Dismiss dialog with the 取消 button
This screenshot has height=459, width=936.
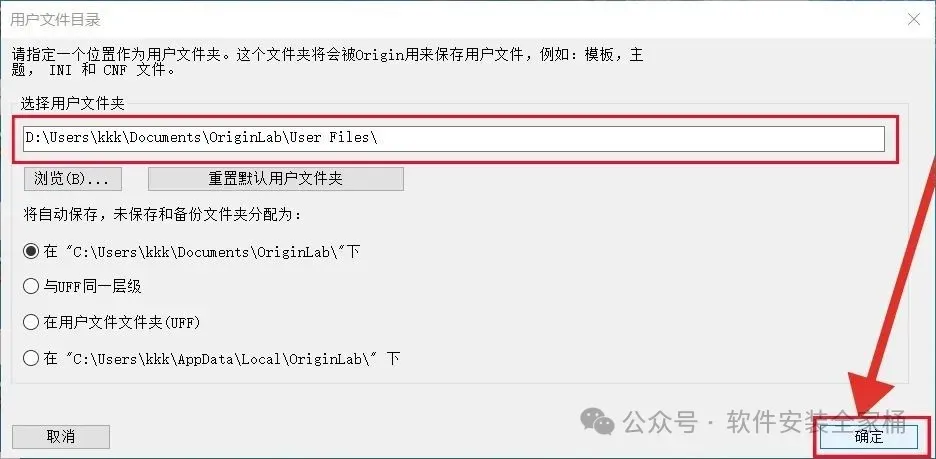(61, 436)
